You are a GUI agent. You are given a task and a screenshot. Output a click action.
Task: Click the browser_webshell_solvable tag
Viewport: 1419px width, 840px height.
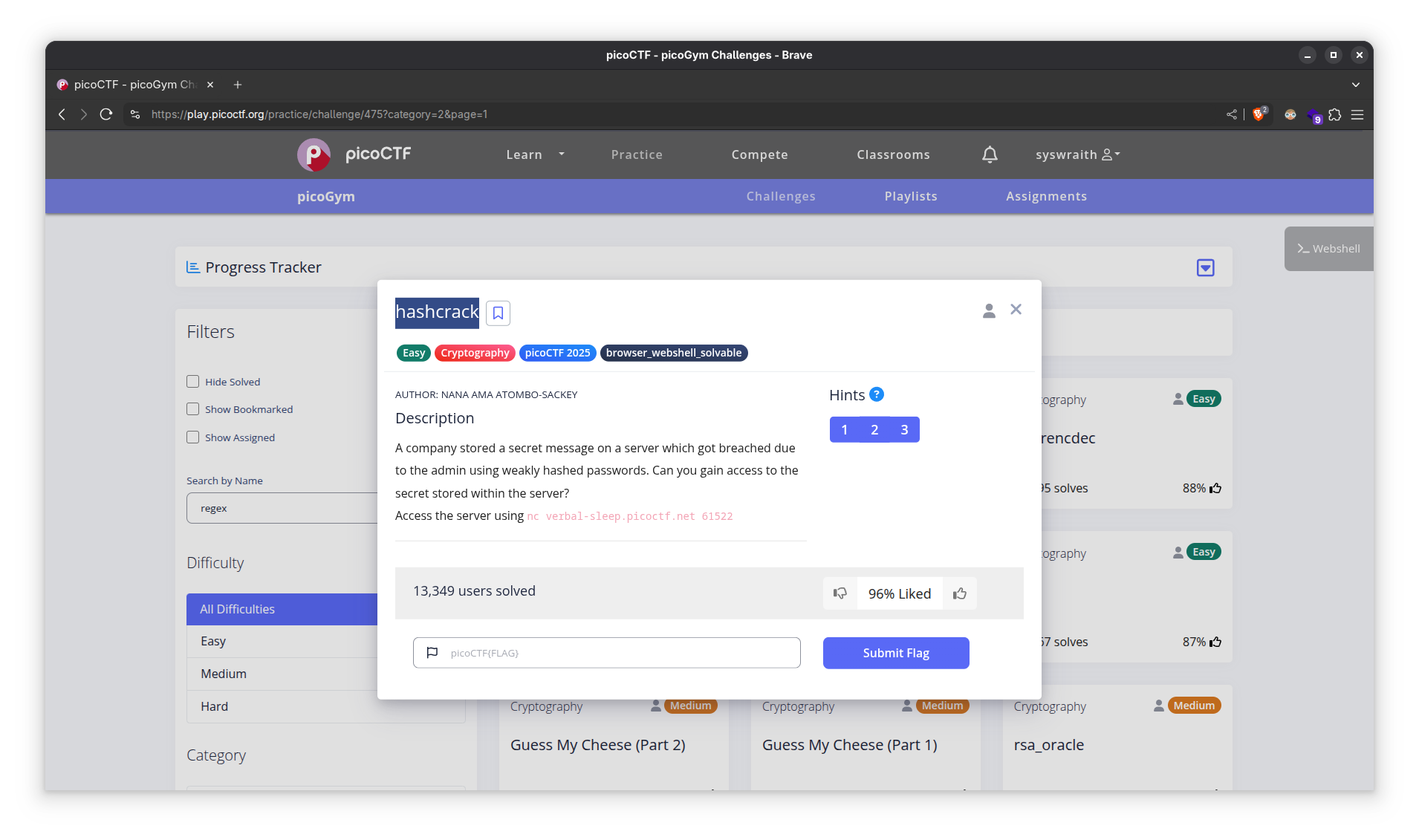coord(674,353)
